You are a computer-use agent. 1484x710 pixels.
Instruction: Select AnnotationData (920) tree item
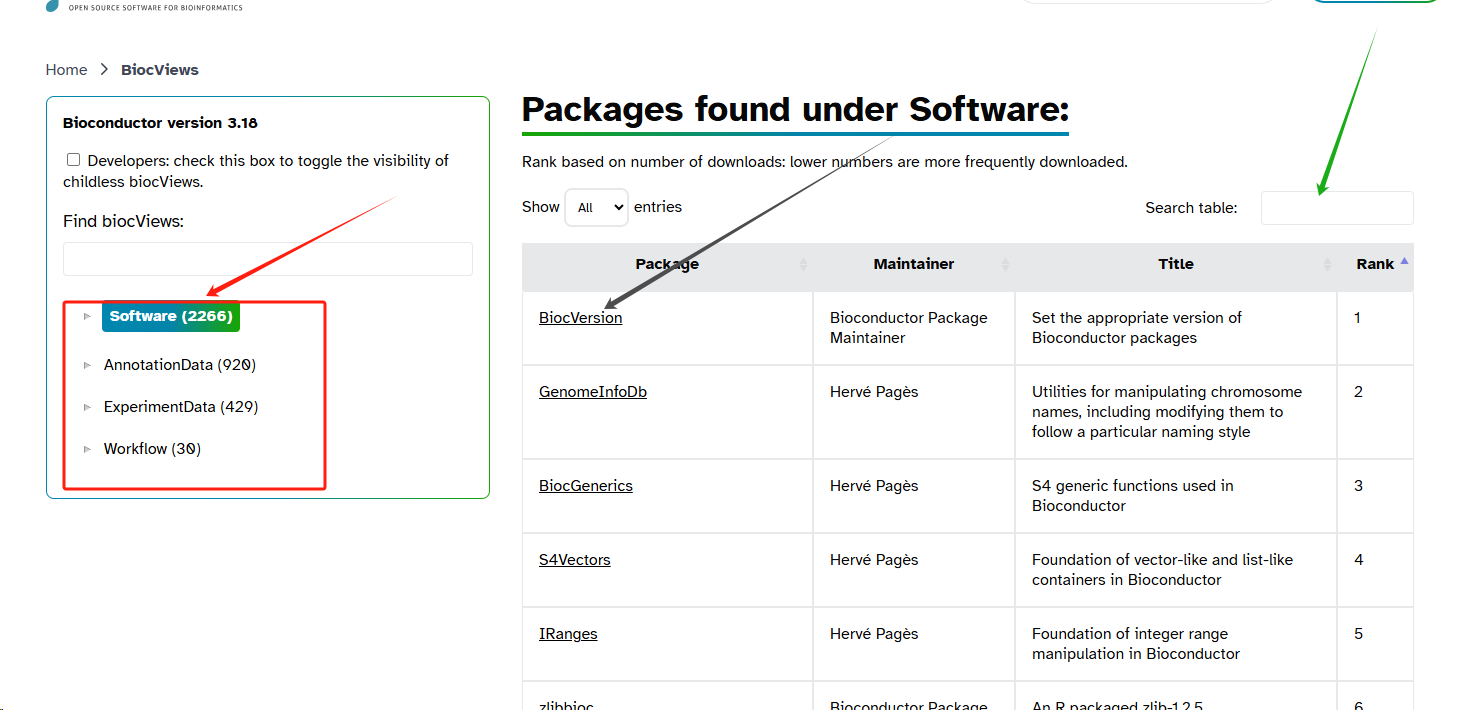(x=180, y=365)
